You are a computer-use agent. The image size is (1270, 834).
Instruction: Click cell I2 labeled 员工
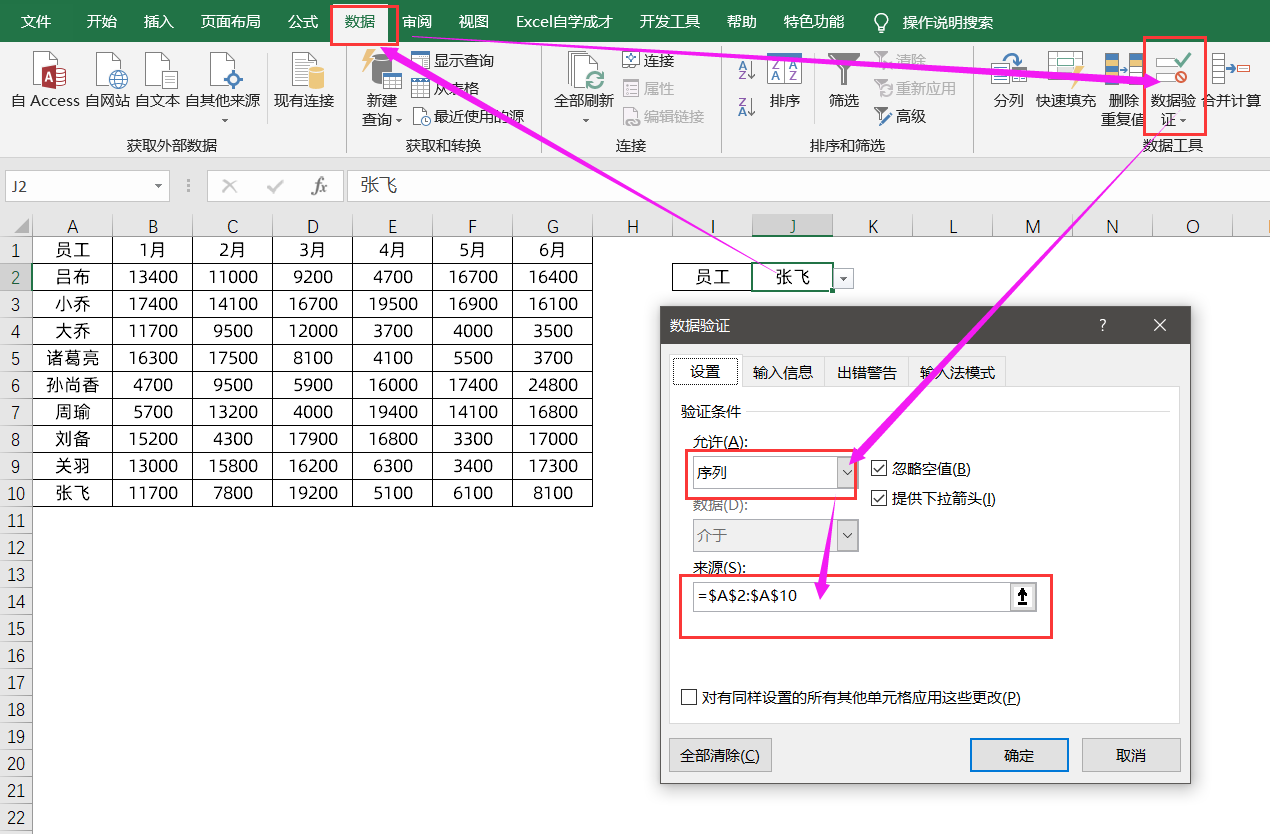(713, 277)
